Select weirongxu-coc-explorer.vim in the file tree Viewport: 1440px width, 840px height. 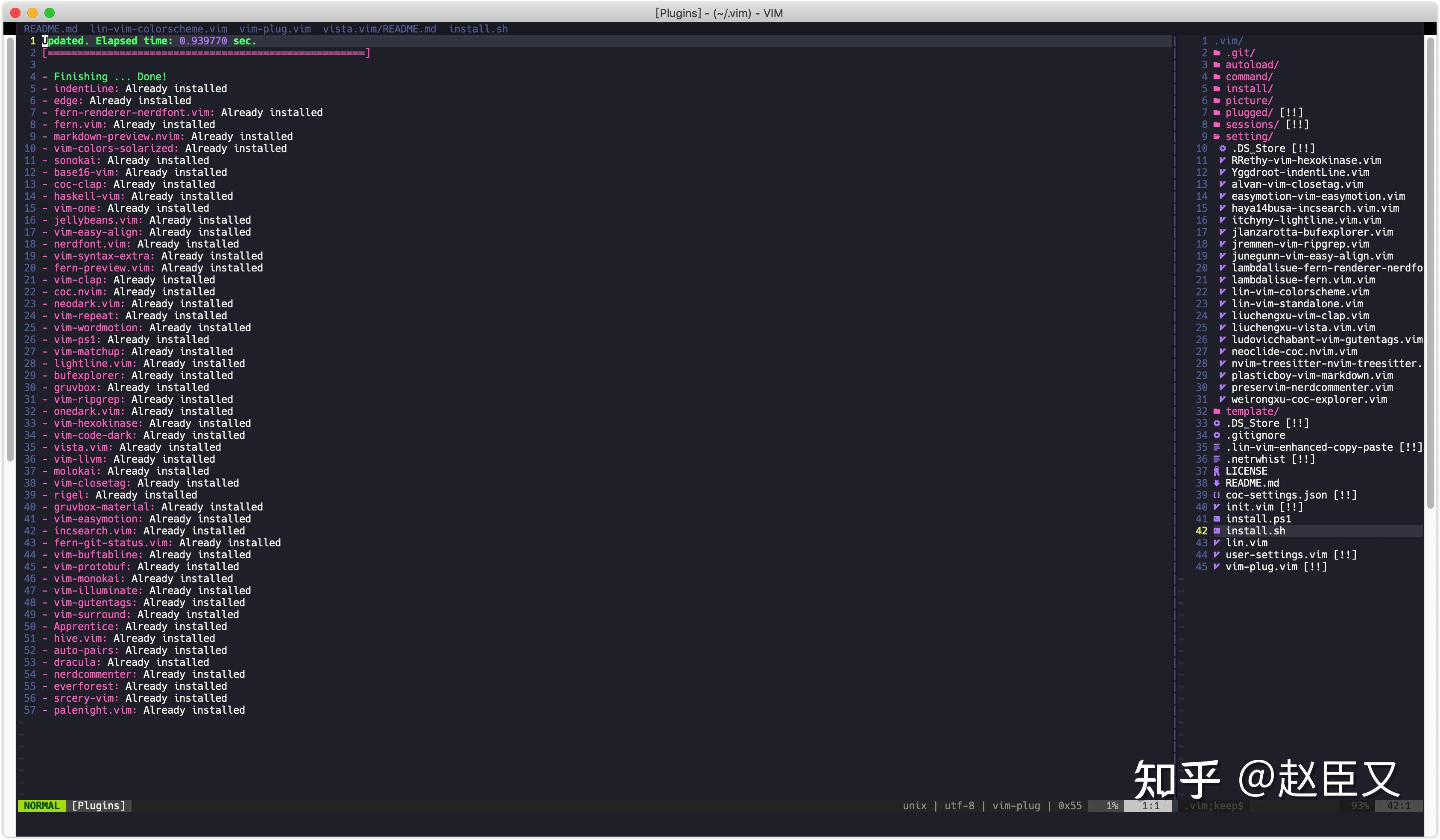point(1308,400)
